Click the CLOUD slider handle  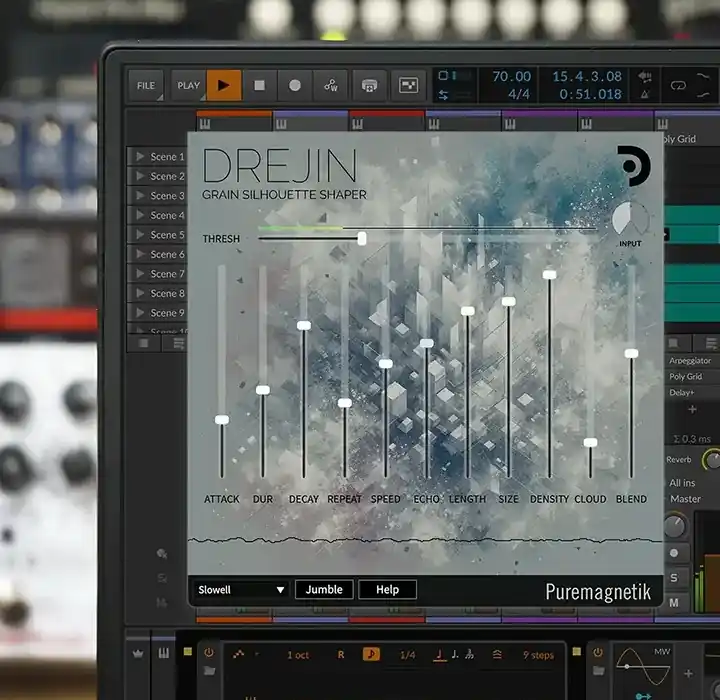pyautogui.click(x=591, y=442)
